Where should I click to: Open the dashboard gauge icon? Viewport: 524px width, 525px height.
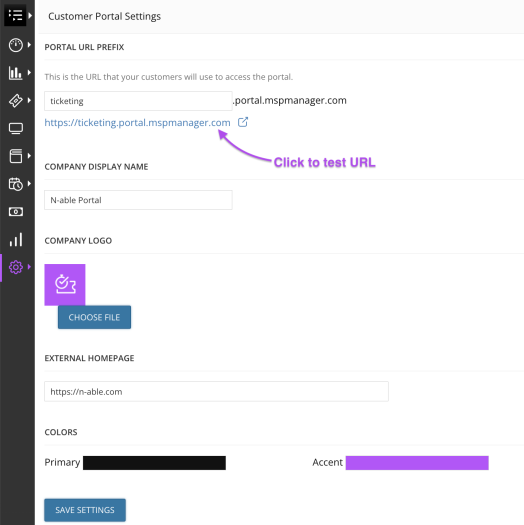pos(15,45)
